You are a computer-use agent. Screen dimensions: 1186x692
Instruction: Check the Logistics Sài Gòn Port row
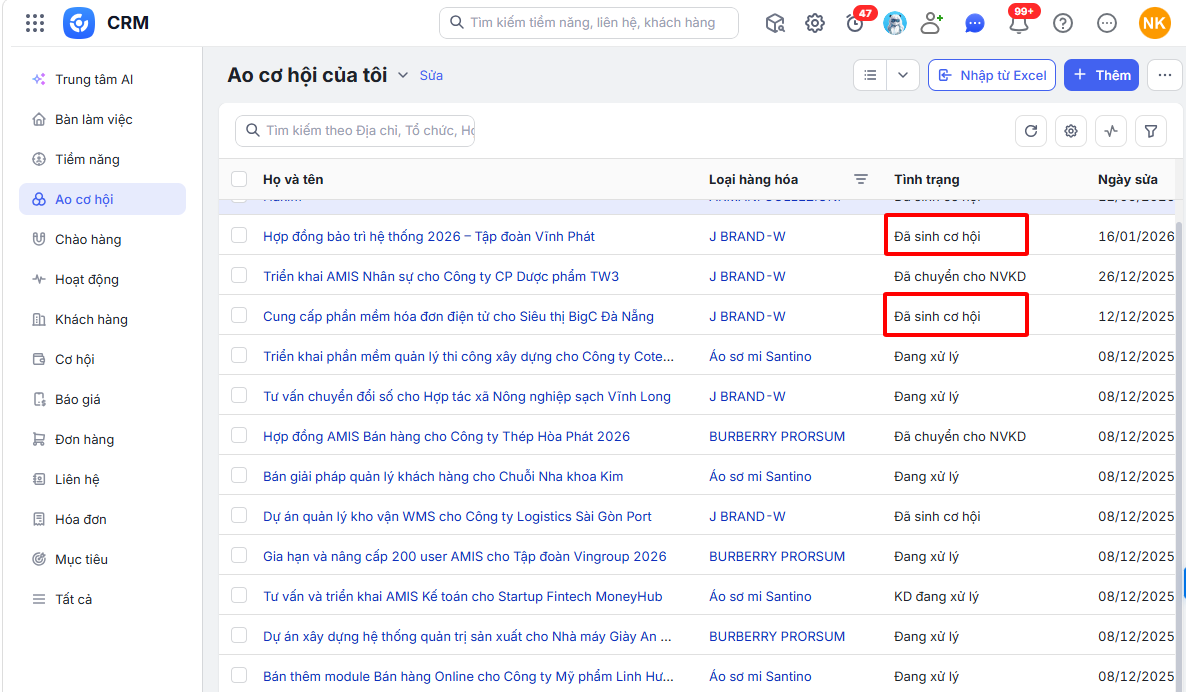[x=239, y=516]
